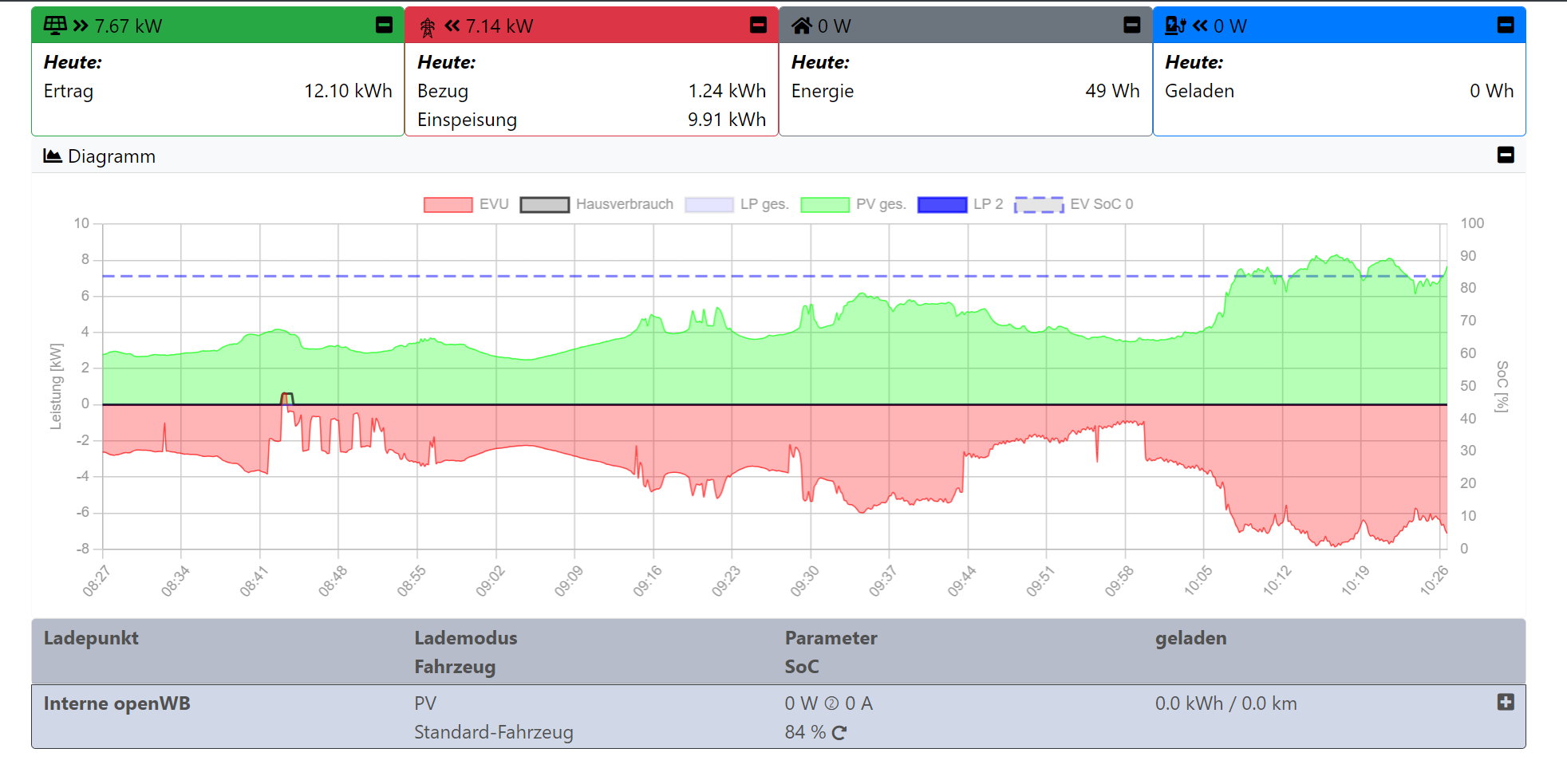Expand the Interne openWB charge point row
This screenshot has width=1567, height=784.
[1505, 702]
